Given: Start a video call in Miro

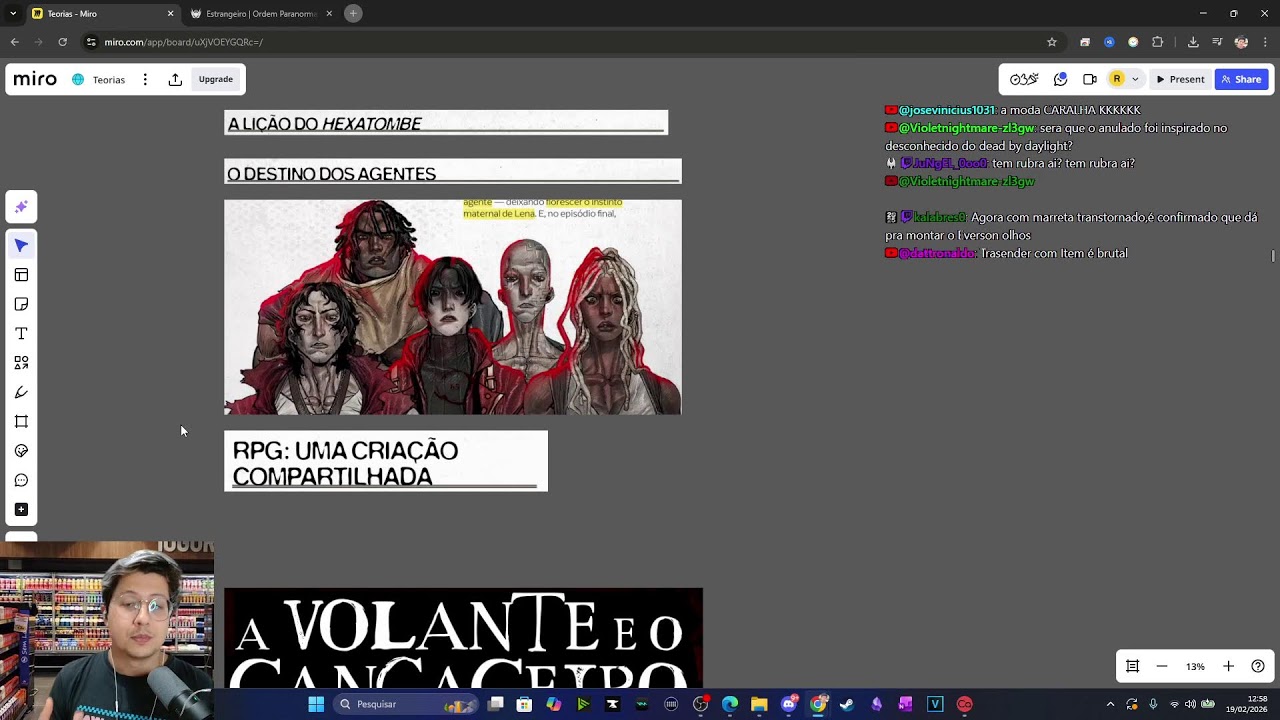Looking at the screenshot, I should click(x=1090, y=79).
